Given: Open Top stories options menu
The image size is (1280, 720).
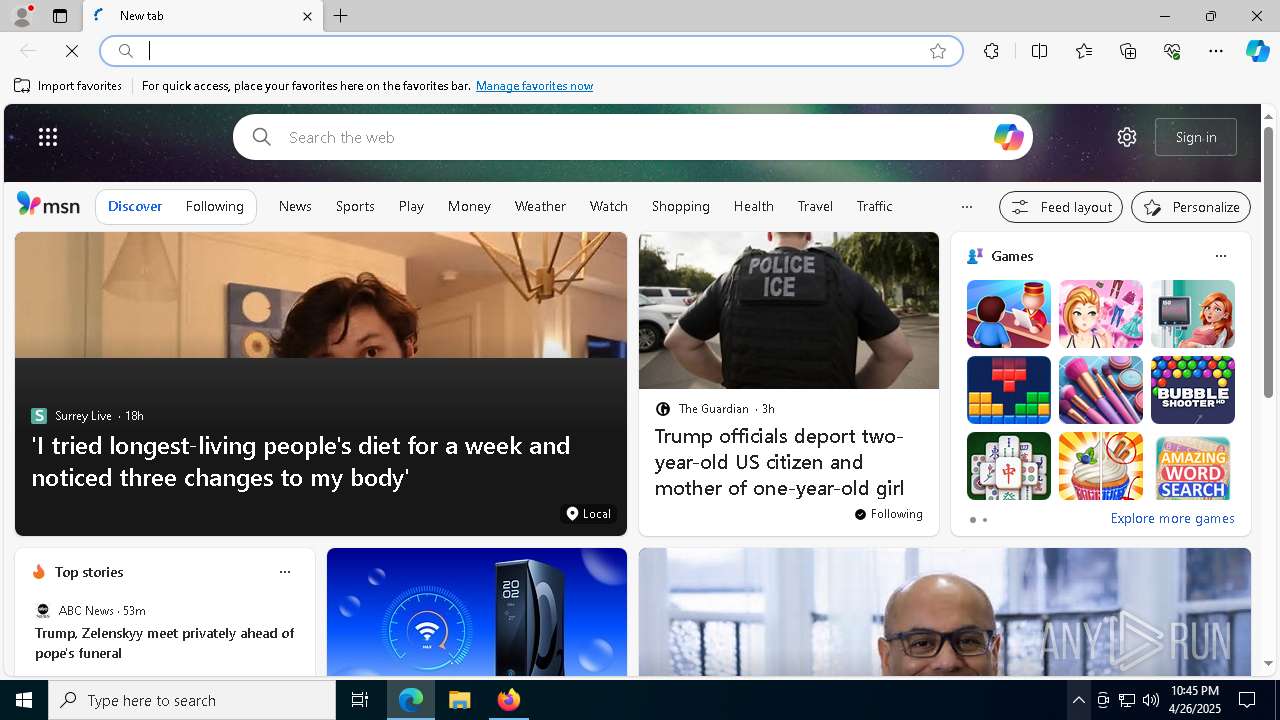Looking at the screenshot, I should (284, 572).
